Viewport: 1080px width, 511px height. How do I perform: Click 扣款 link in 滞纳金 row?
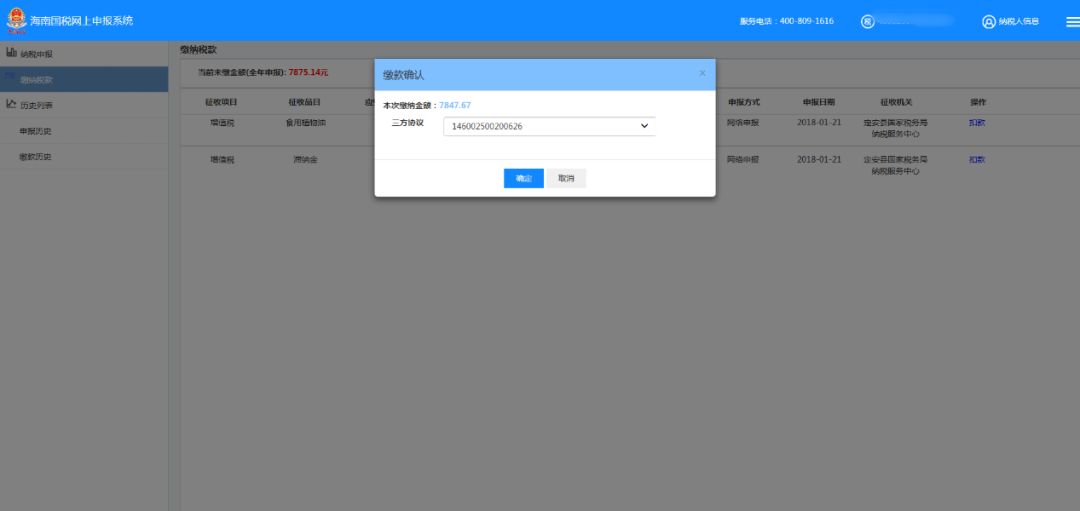(x=977, y=160)
